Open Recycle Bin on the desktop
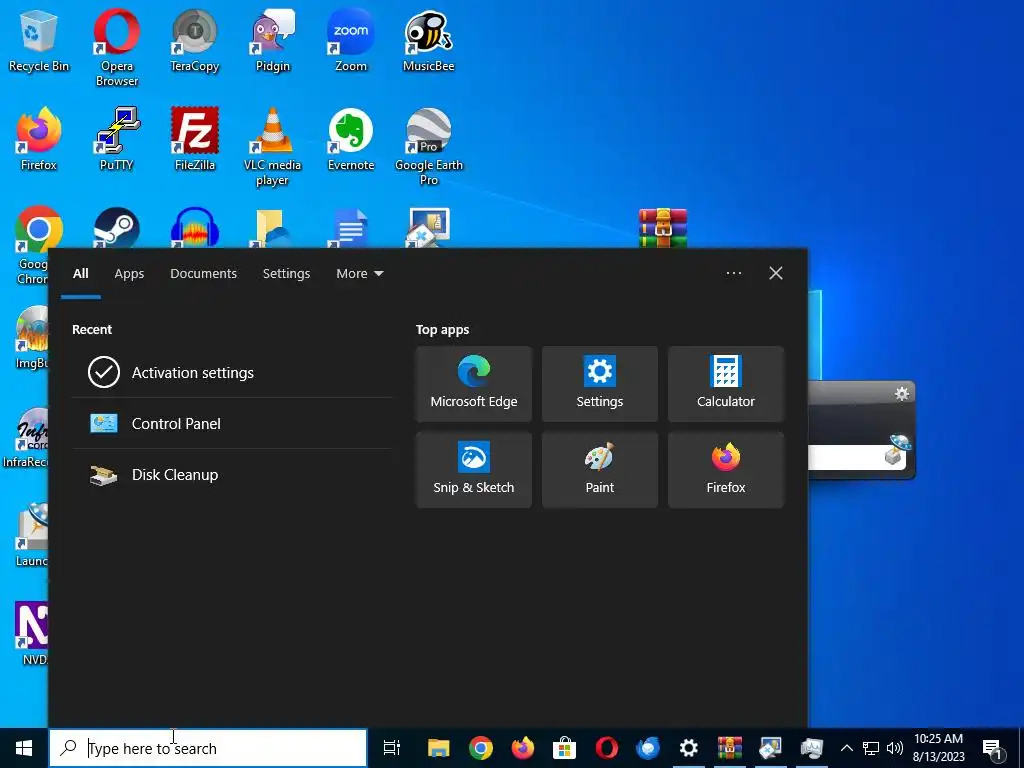1024x768 pixels. [39, 40]
